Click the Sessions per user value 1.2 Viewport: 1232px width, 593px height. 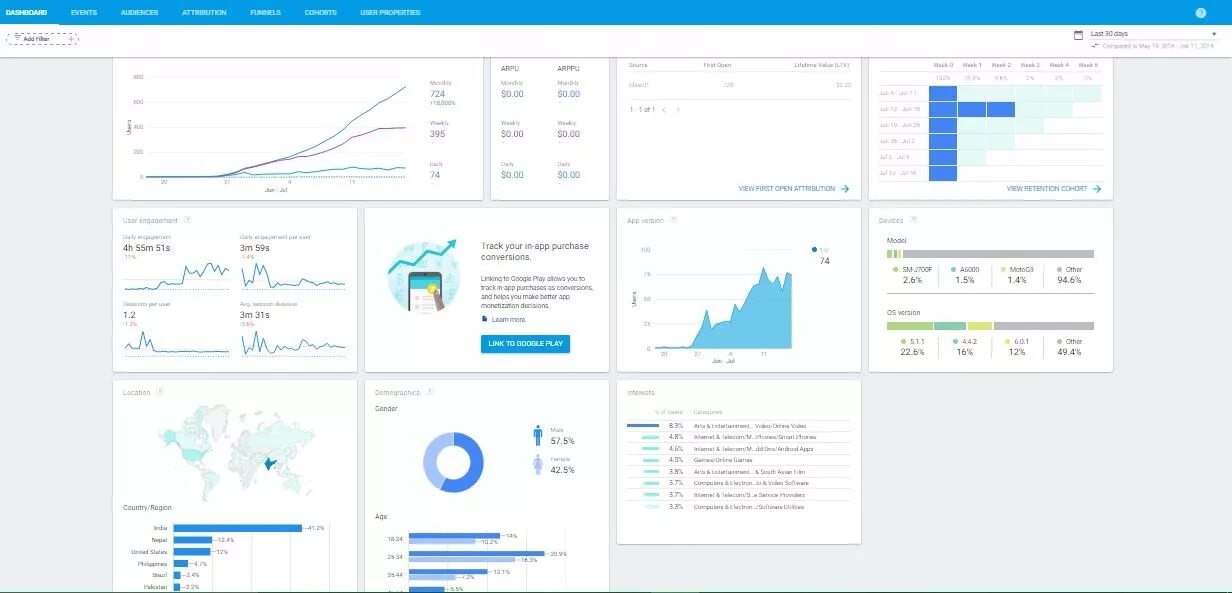tap(129, 316)
